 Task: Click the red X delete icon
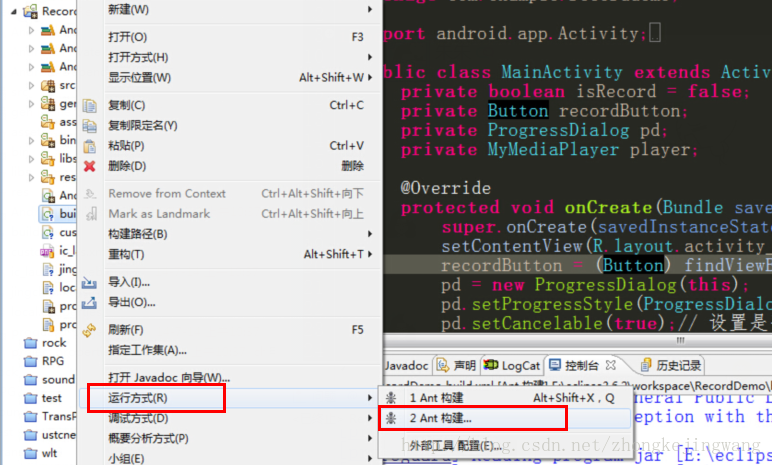(90, 166)
